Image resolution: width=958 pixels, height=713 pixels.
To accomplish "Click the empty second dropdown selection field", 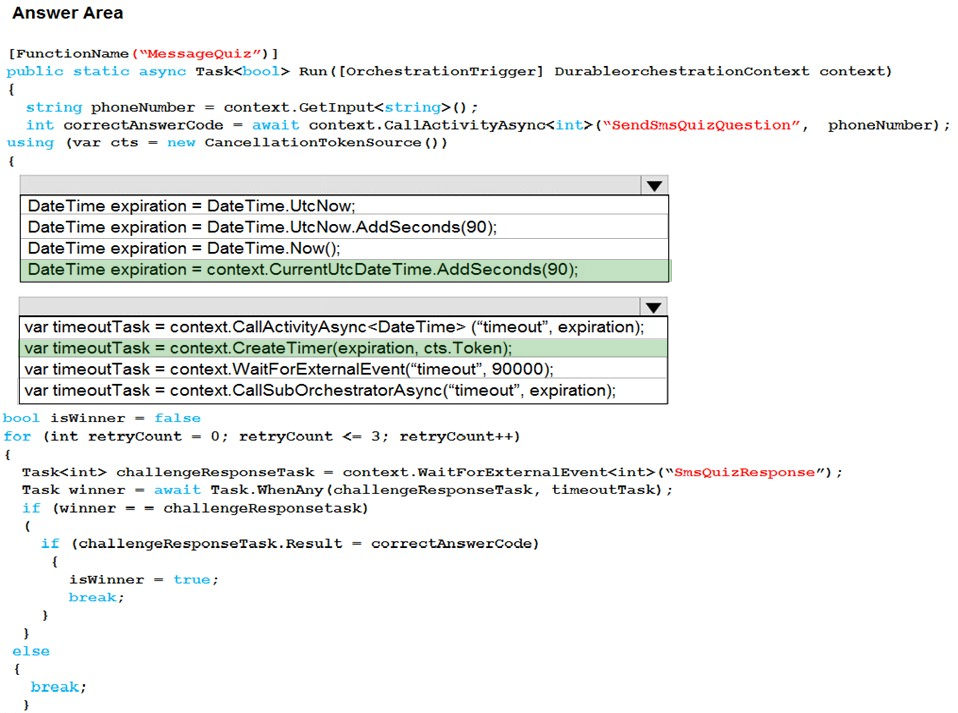I will click(329, 307).
